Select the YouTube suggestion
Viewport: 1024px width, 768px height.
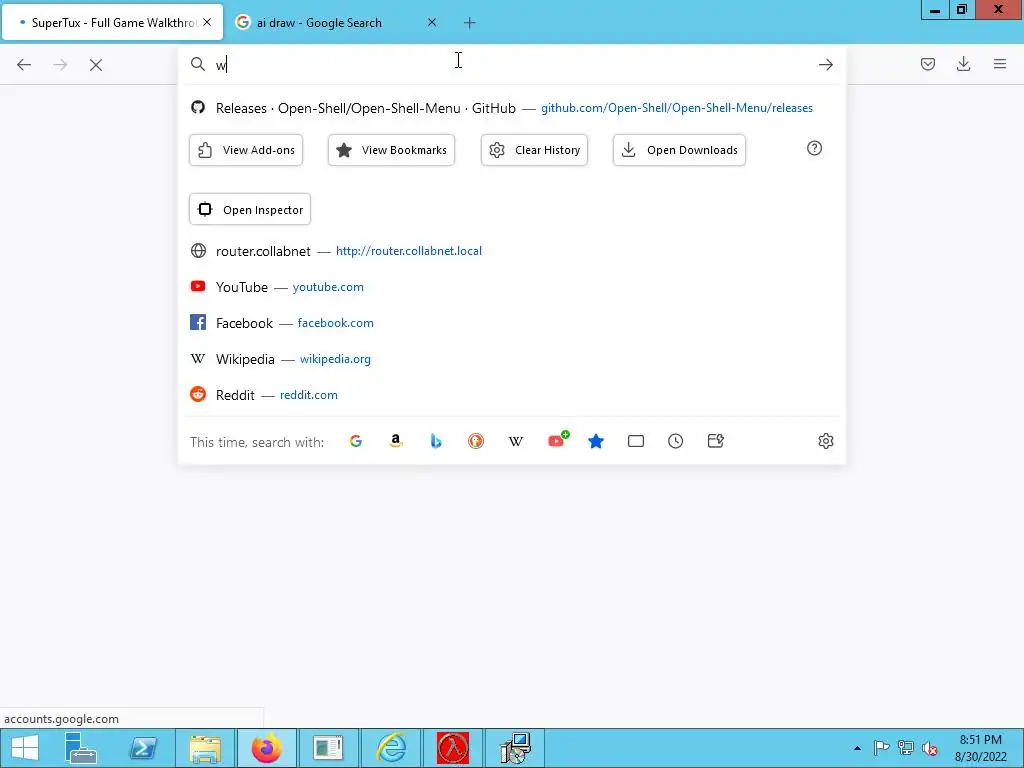pyautogui.click(x=511, y=287)
